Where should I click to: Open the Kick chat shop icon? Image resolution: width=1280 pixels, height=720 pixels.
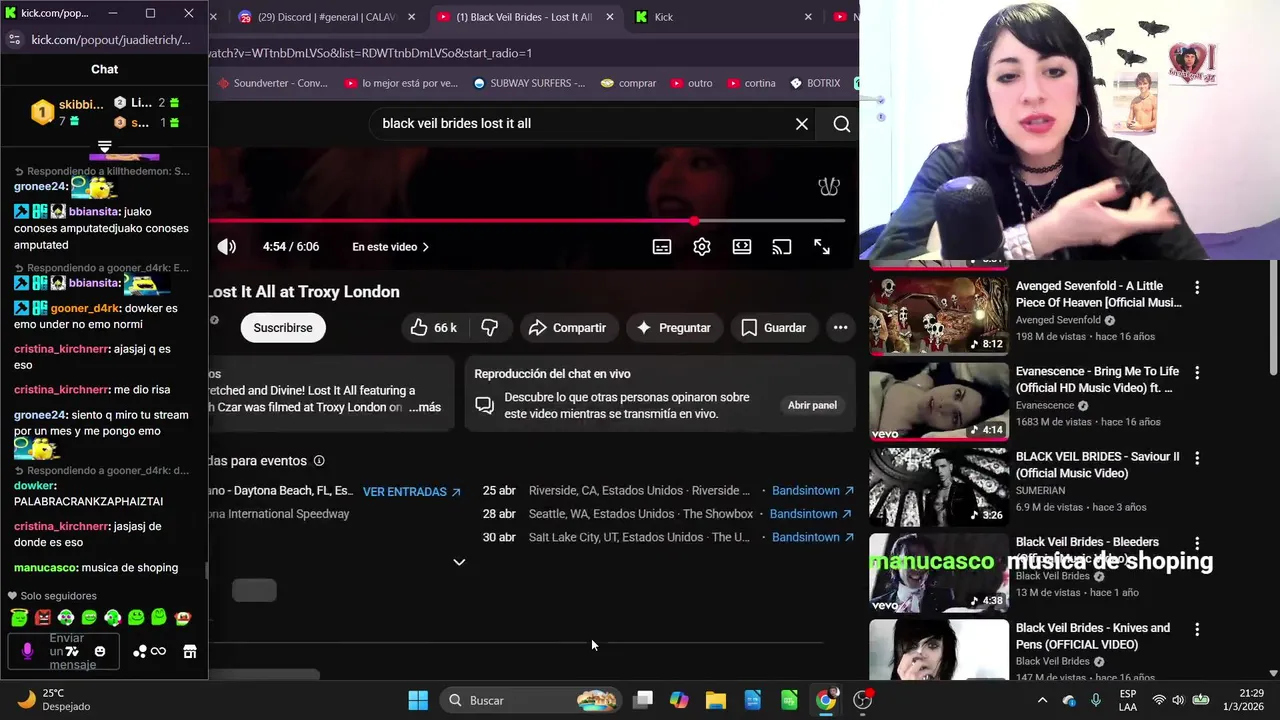pos(189,652)
